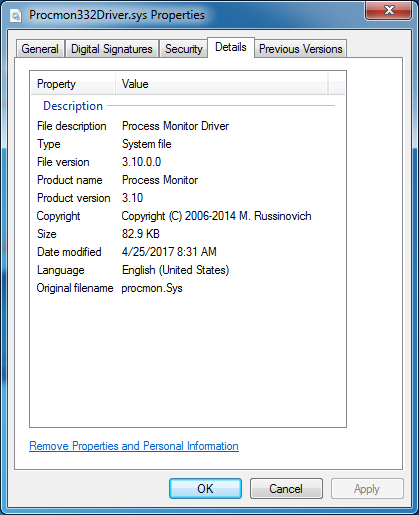Viewport: 419px width, 515px height.
Task: Select the Size property label
Action: pyautogui.click(x=47, y=234)
